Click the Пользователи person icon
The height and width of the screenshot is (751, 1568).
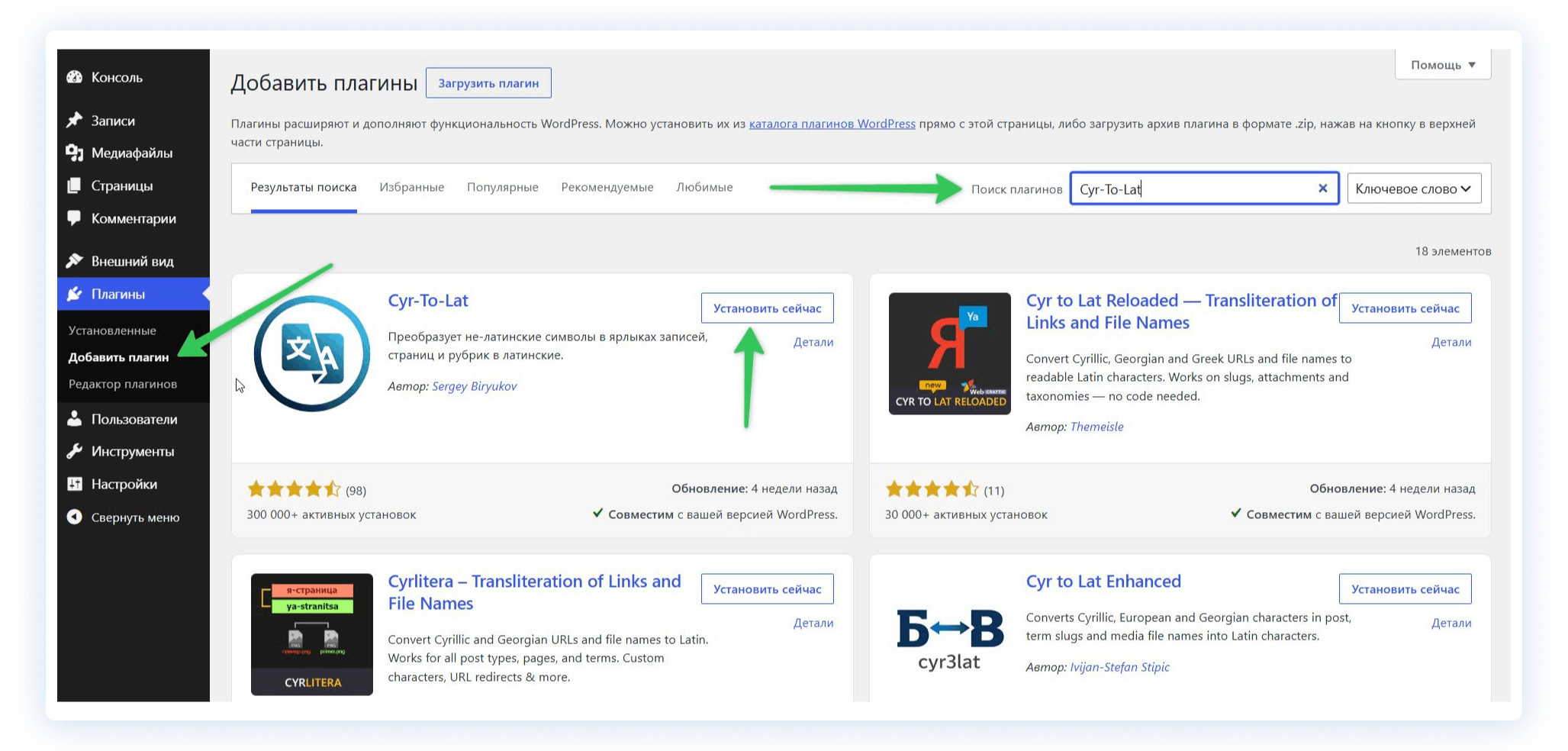[x=74, y=419]
